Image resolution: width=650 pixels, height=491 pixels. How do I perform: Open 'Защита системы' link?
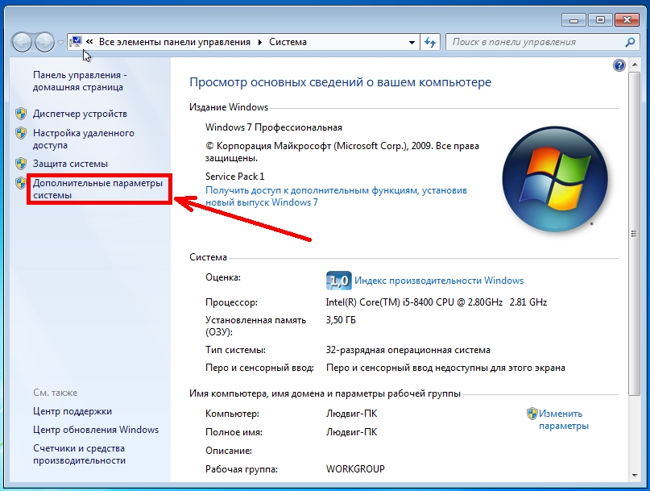[70, 163]
